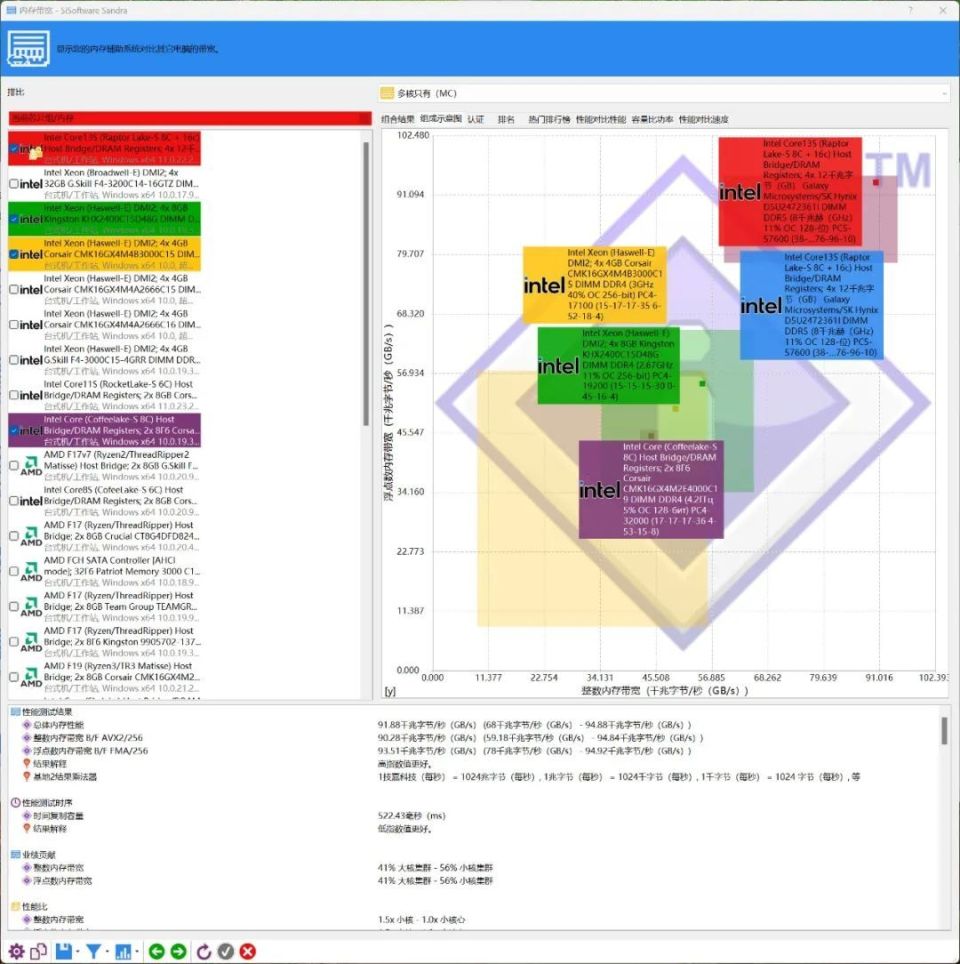
Task: Click the results panel vertical scrollbar thumb
Action: [944, 731]
